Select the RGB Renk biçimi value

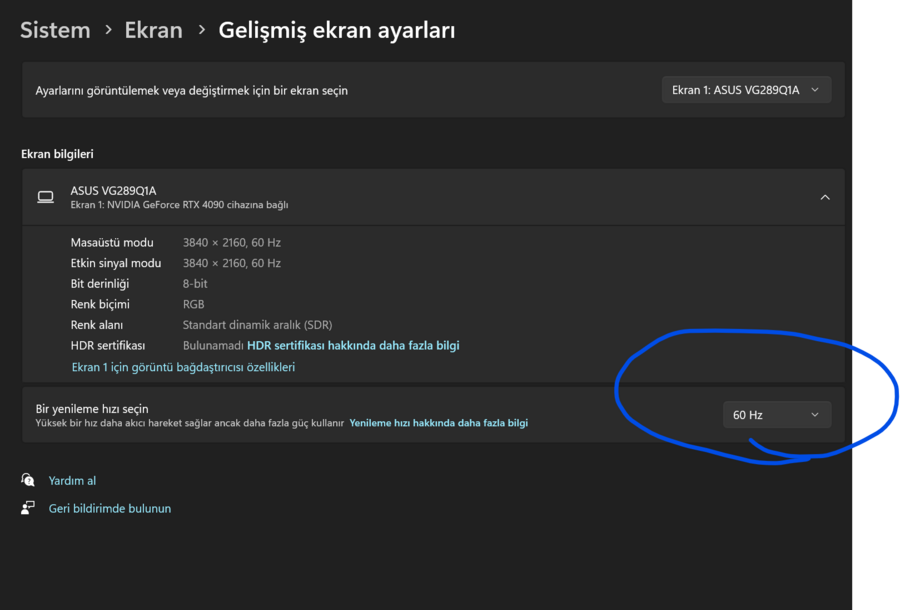click(x=193, y=304)
